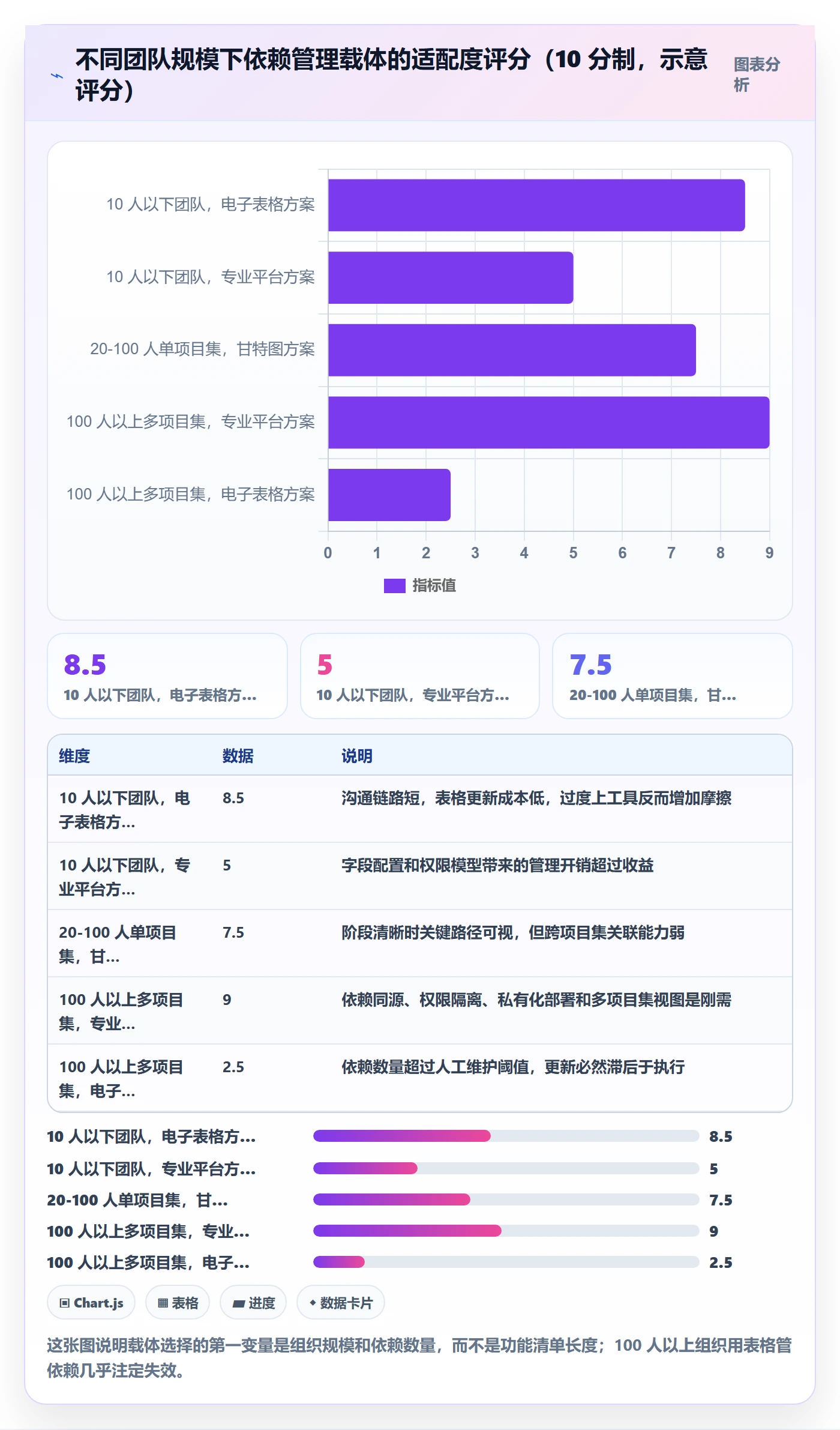Click the 维度 column header
The width and height of the screenshot is (840, 1430).
74,756
